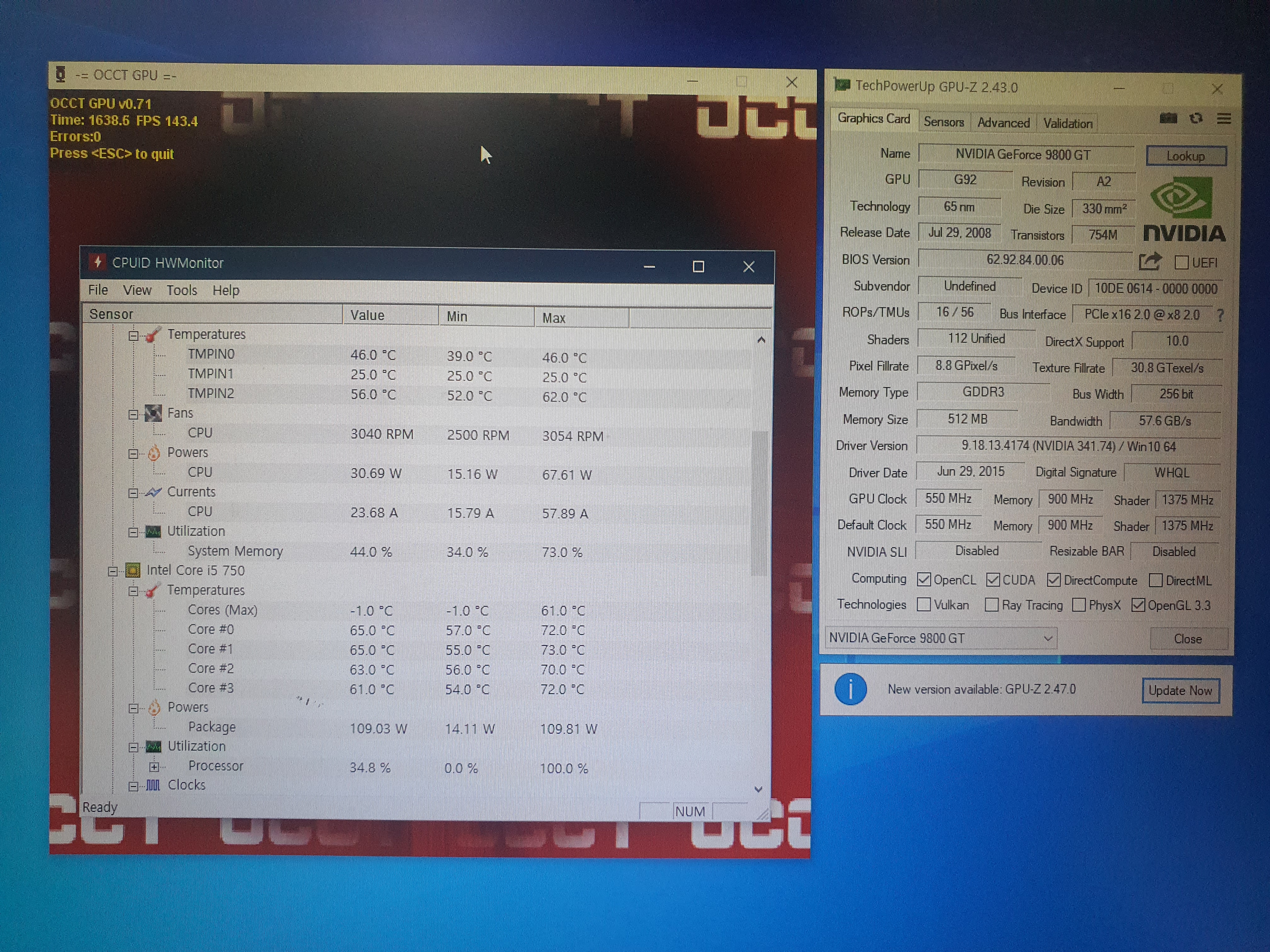Click the Bus Interface question mark

tap(1220, 315)
